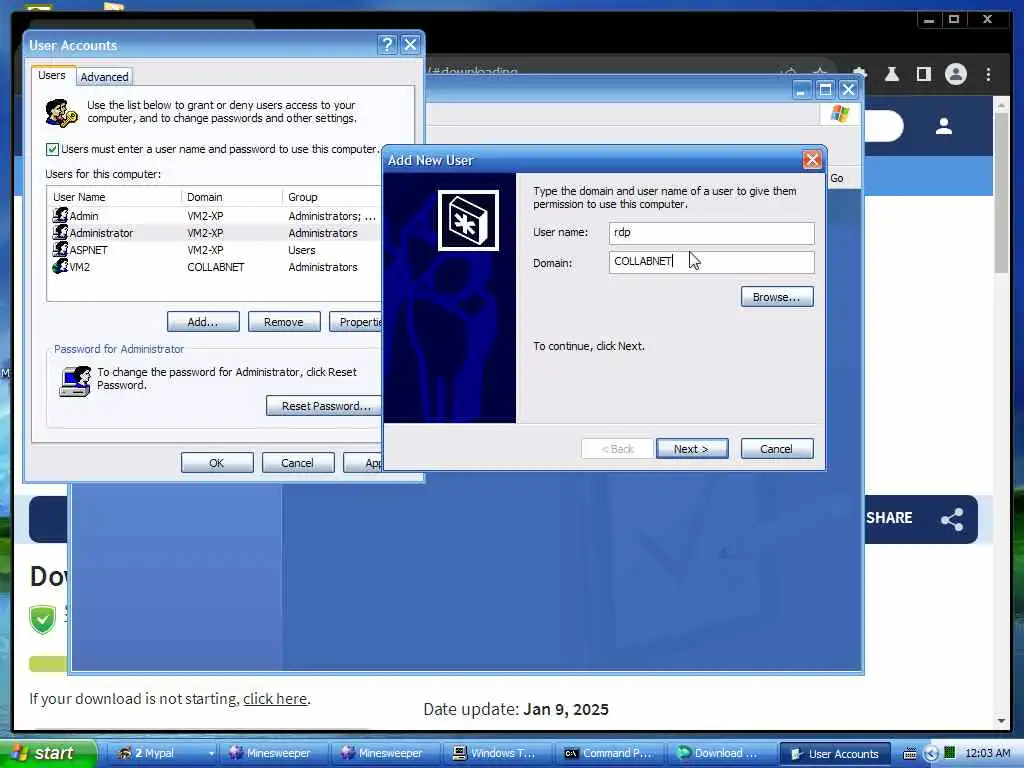
Task: Click the Windows flag logo in background window
Action: [x=839, y=114]
